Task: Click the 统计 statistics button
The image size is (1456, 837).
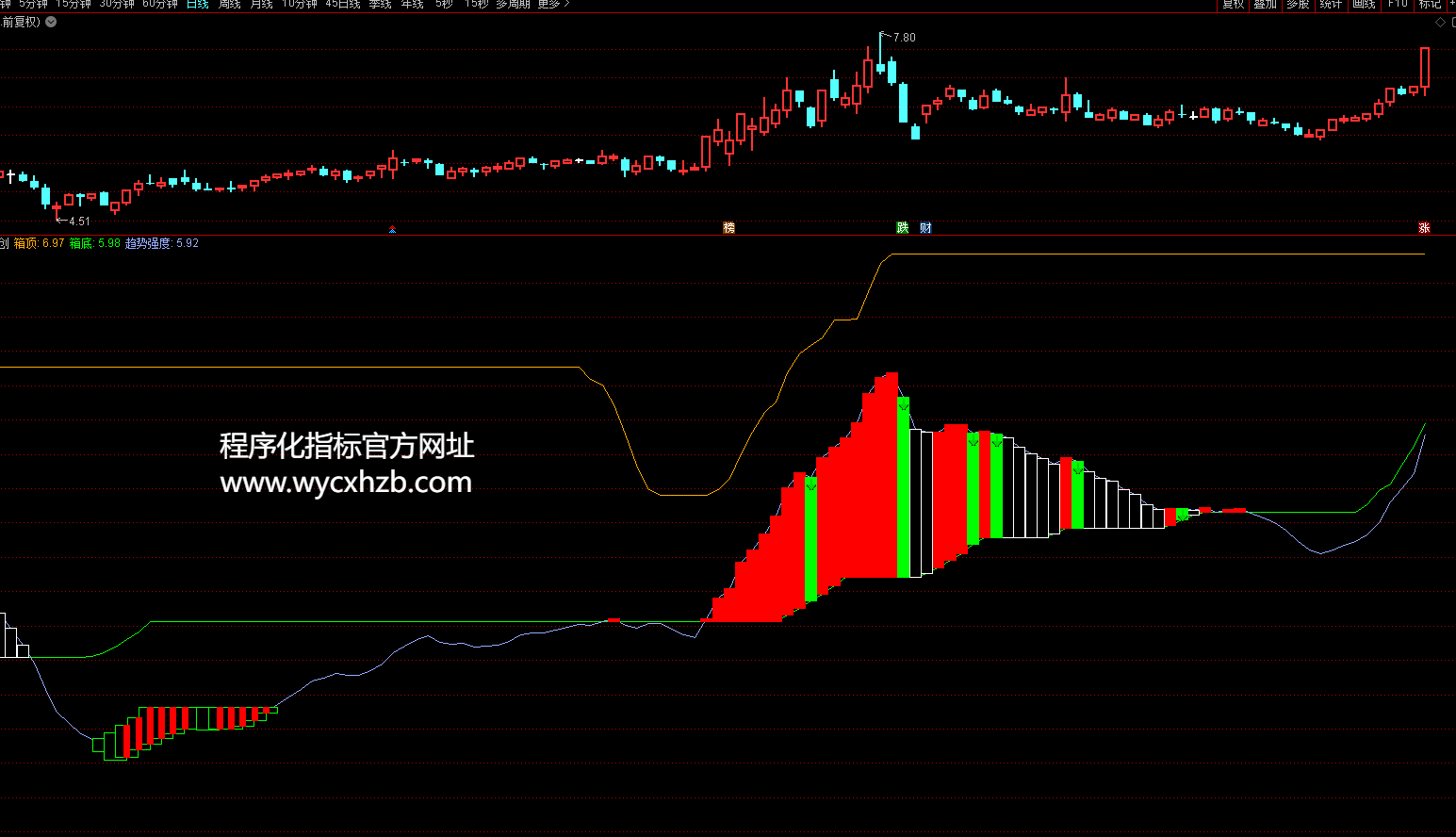Action: point(1331,4)
